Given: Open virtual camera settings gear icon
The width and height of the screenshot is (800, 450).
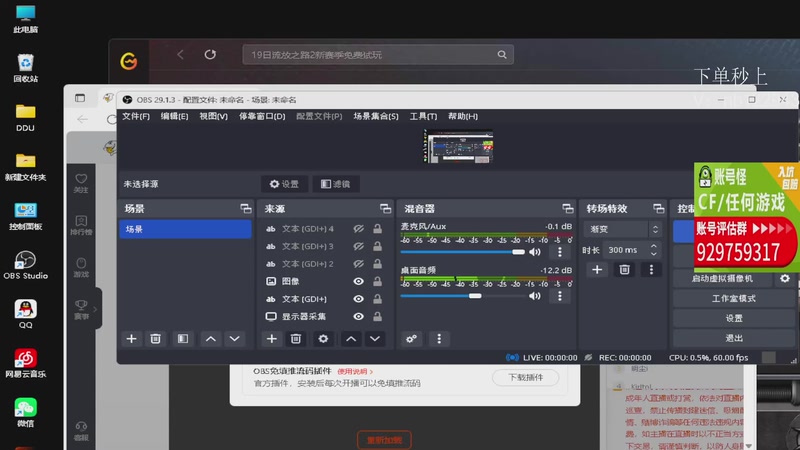Looking at the screenshot, I should (x=785, y=278).
